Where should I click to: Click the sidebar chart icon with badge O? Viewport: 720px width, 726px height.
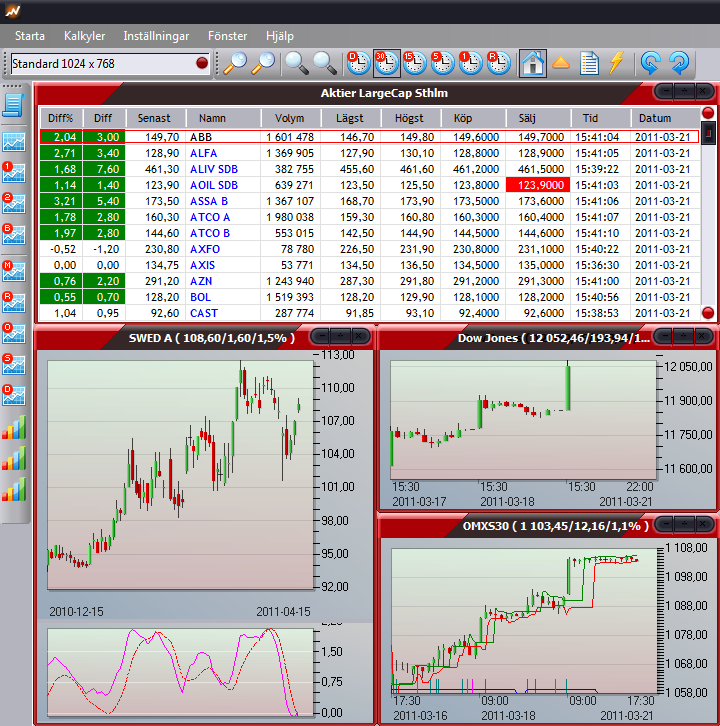pyautogui.click(x=14, y=333)
